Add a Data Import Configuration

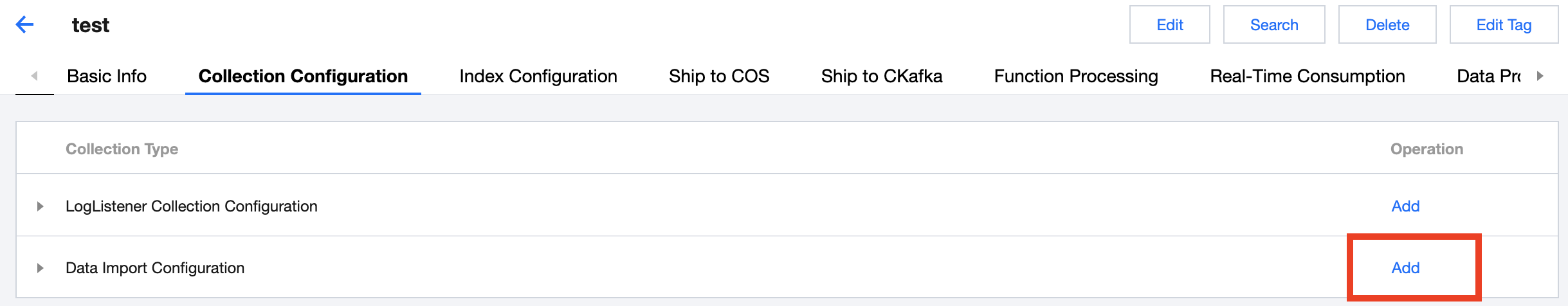[1405, 268]
